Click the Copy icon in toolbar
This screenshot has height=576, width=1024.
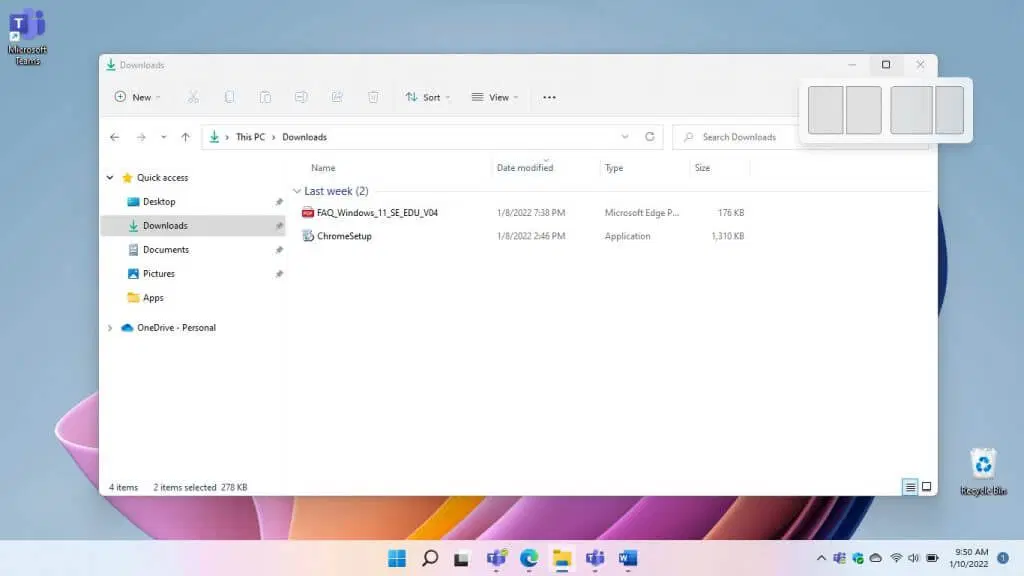pos(229,97)
